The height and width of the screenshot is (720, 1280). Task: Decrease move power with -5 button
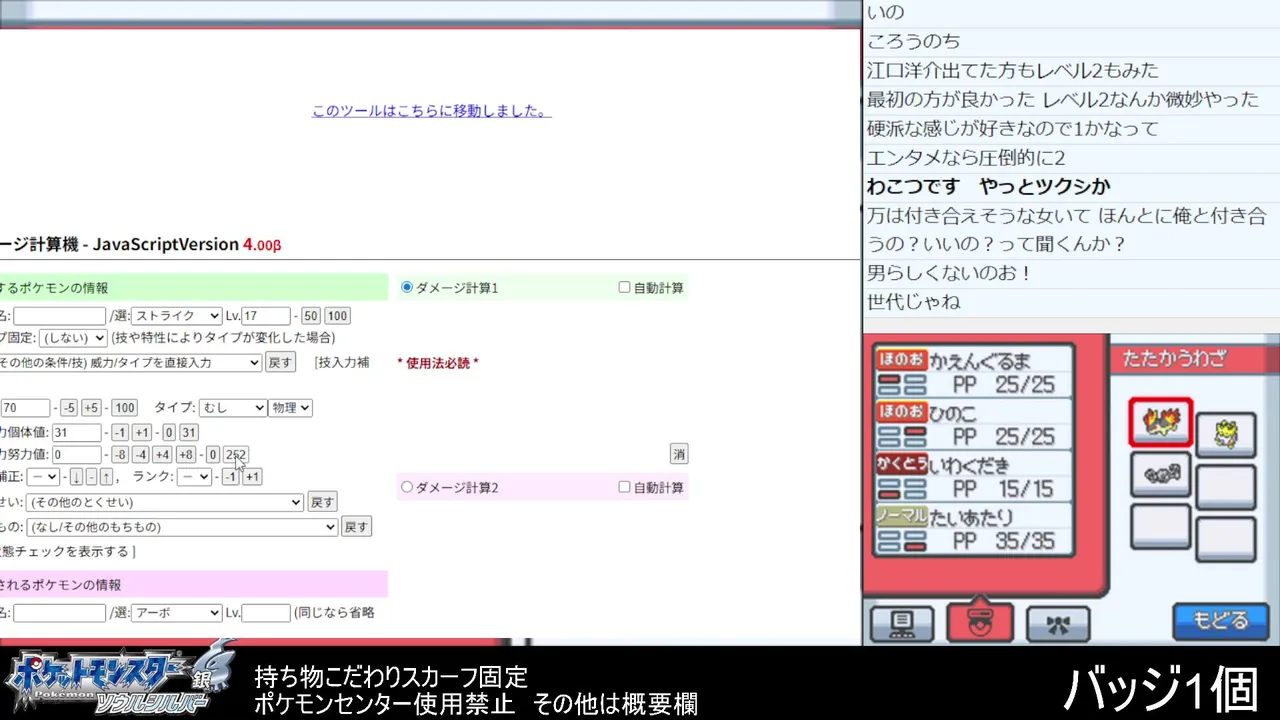68,408
